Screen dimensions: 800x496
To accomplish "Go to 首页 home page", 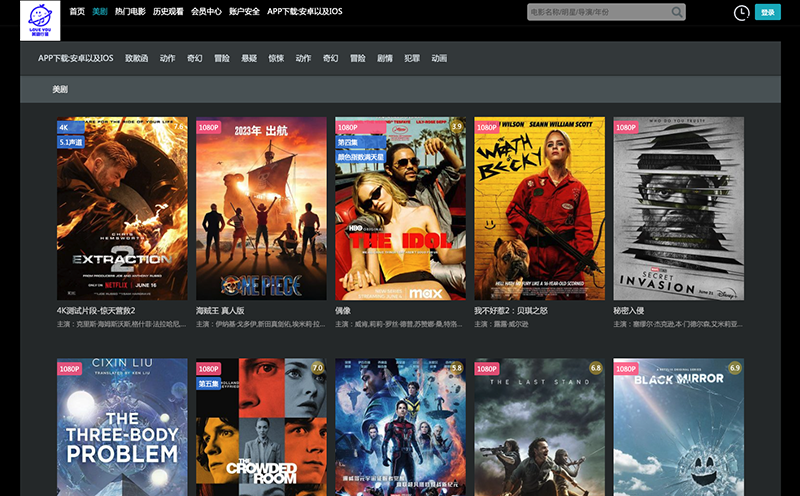I will pyautogui.click(x=77, y=11).
